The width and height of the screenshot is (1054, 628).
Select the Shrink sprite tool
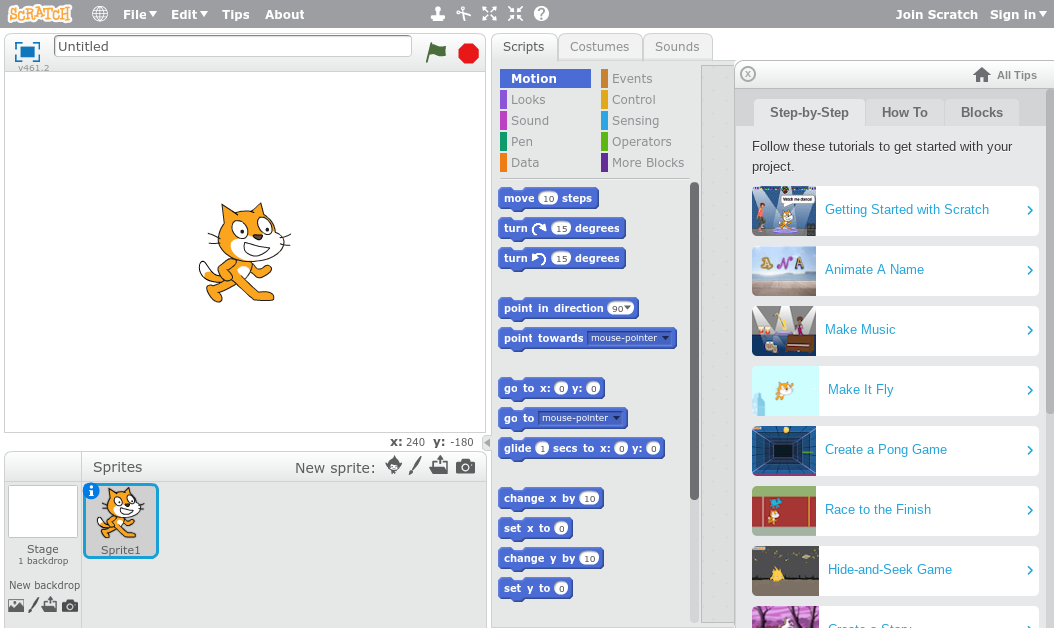click(516, 13)
